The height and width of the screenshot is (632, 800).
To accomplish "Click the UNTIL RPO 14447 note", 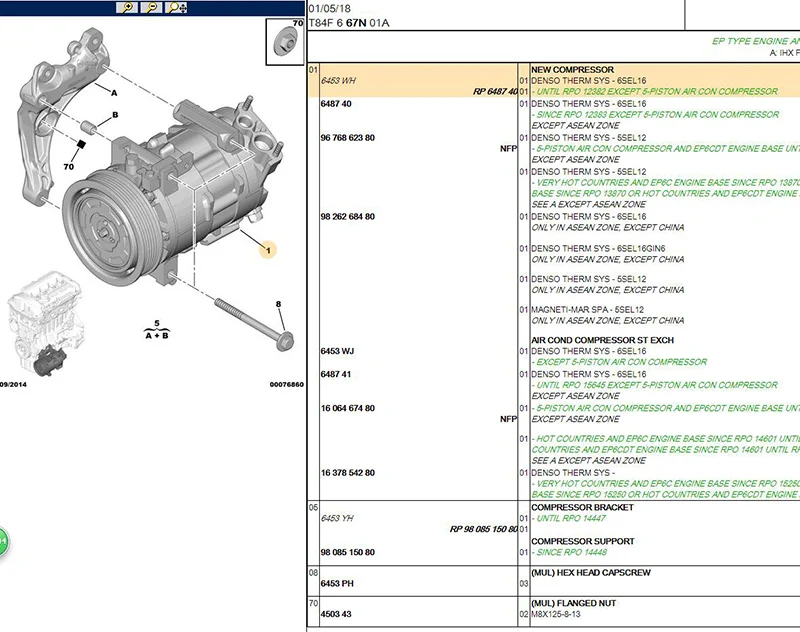I will [568, 518].
